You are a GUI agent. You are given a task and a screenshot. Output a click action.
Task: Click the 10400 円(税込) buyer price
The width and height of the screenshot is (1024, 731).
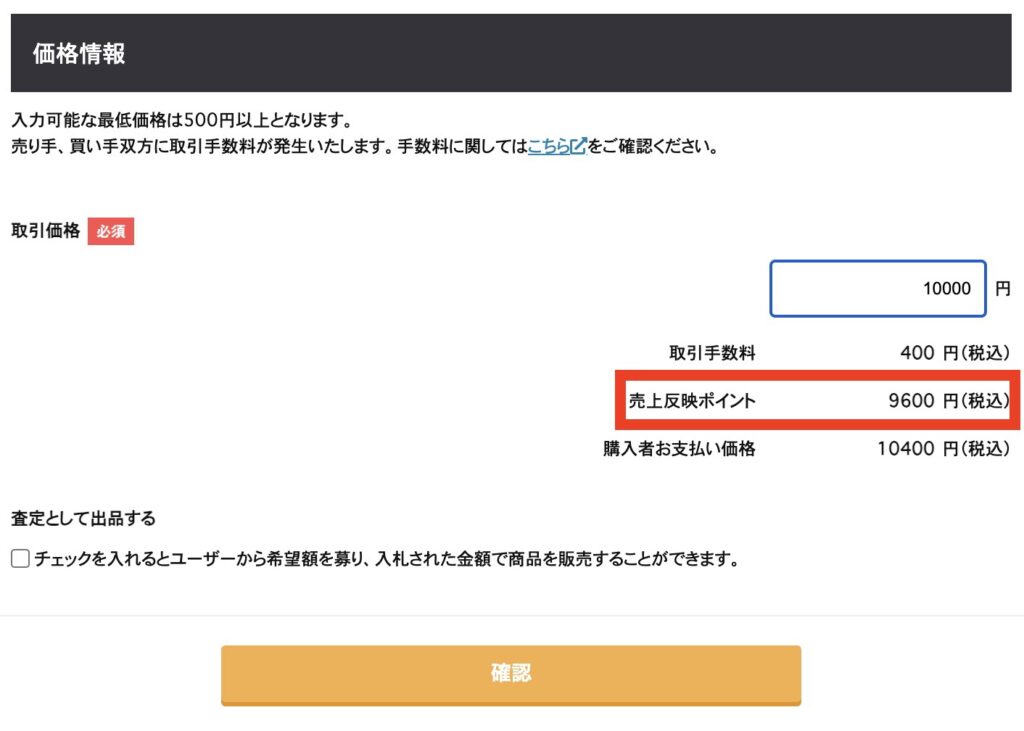pos(943,448)
